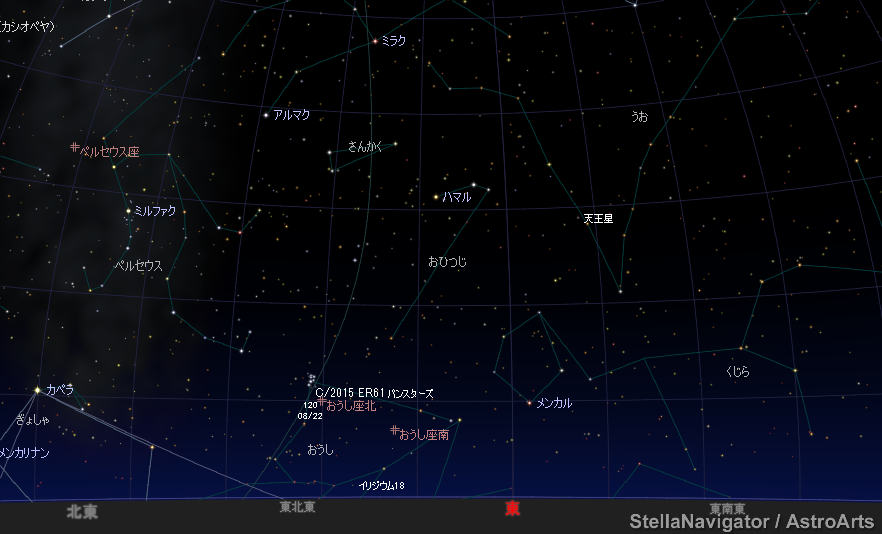Click the イリジウム18 satellite label
Viewport: 882px width, 534px height.
coord(381,486)
